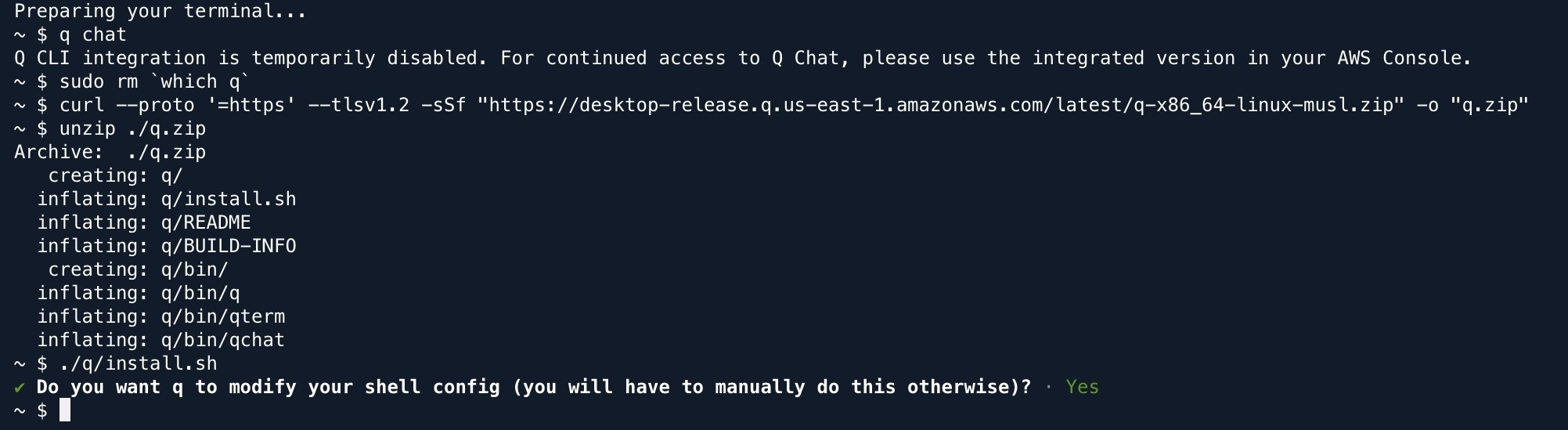Viewport: 1568px width, 430px height.
Task: Click the "unzip ./q.zip" command
Action: [x=132, y=128]
